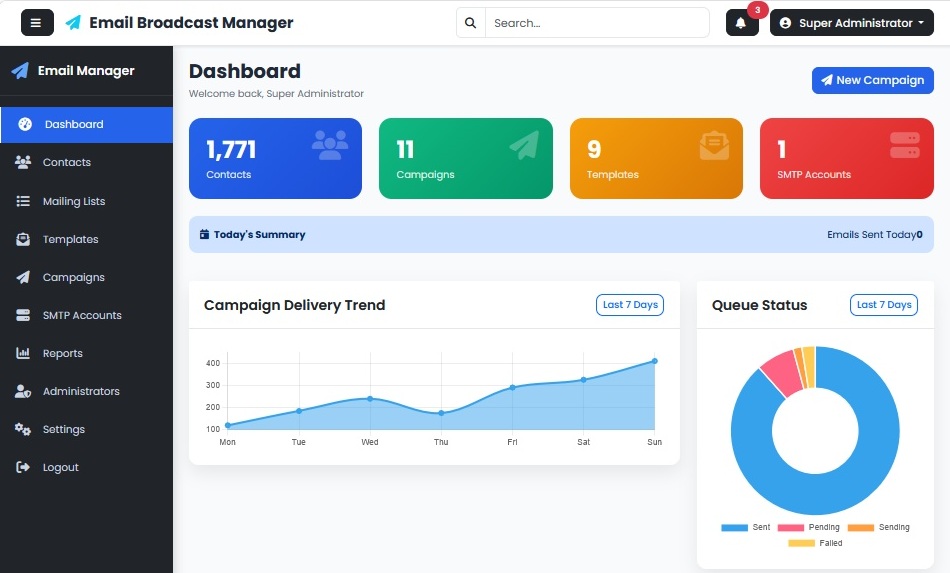Toggle the orange Sending legend swatch
The image size is (950, 573).
click(x=861, y=528)
